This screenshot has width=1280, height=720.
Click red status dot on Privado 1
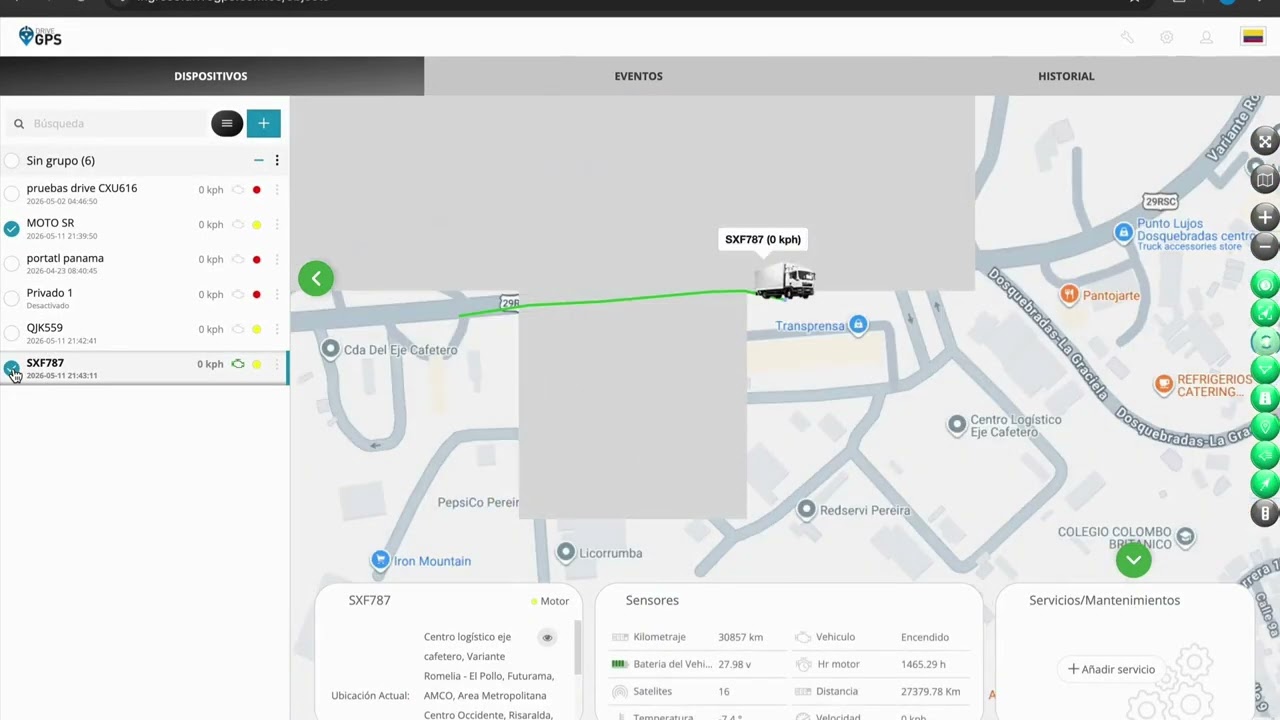[x=257, y=295]
